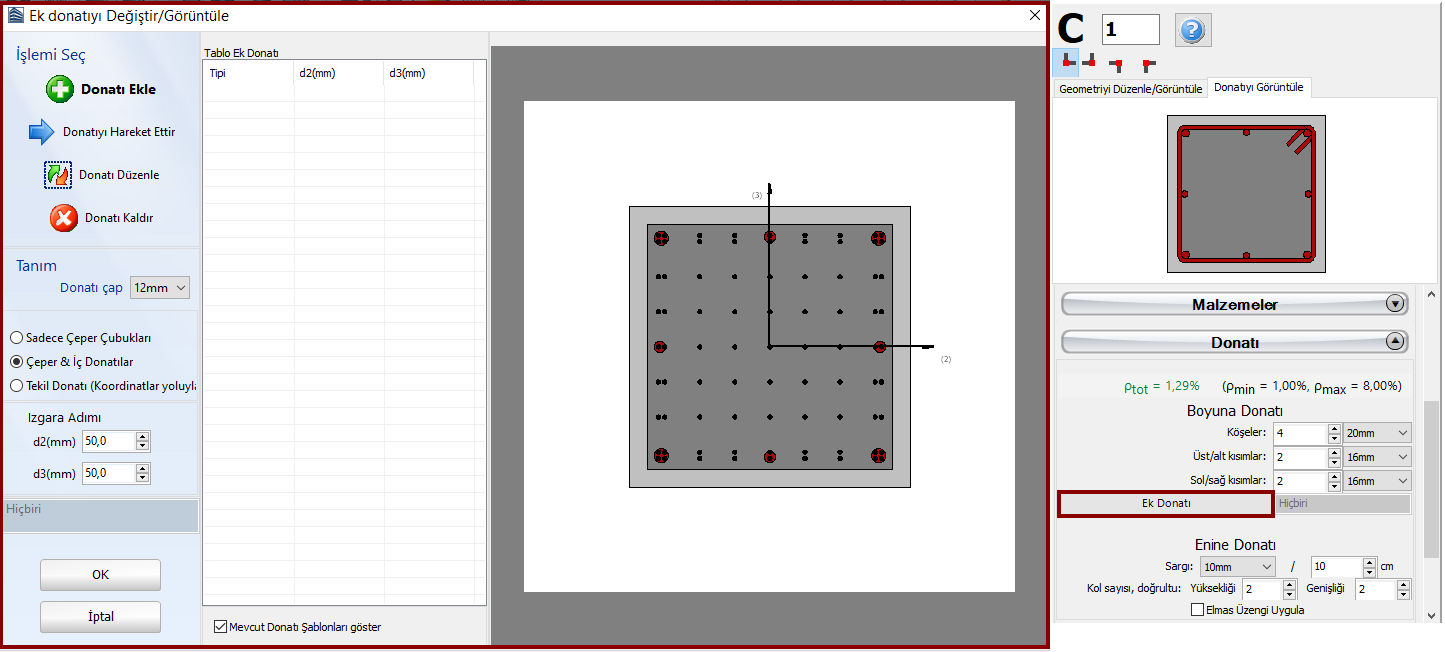This screenshot has width=1445, height=652.
Task: Click the Donatı Düzenle edit icon
Action: (x=58, y=175)
